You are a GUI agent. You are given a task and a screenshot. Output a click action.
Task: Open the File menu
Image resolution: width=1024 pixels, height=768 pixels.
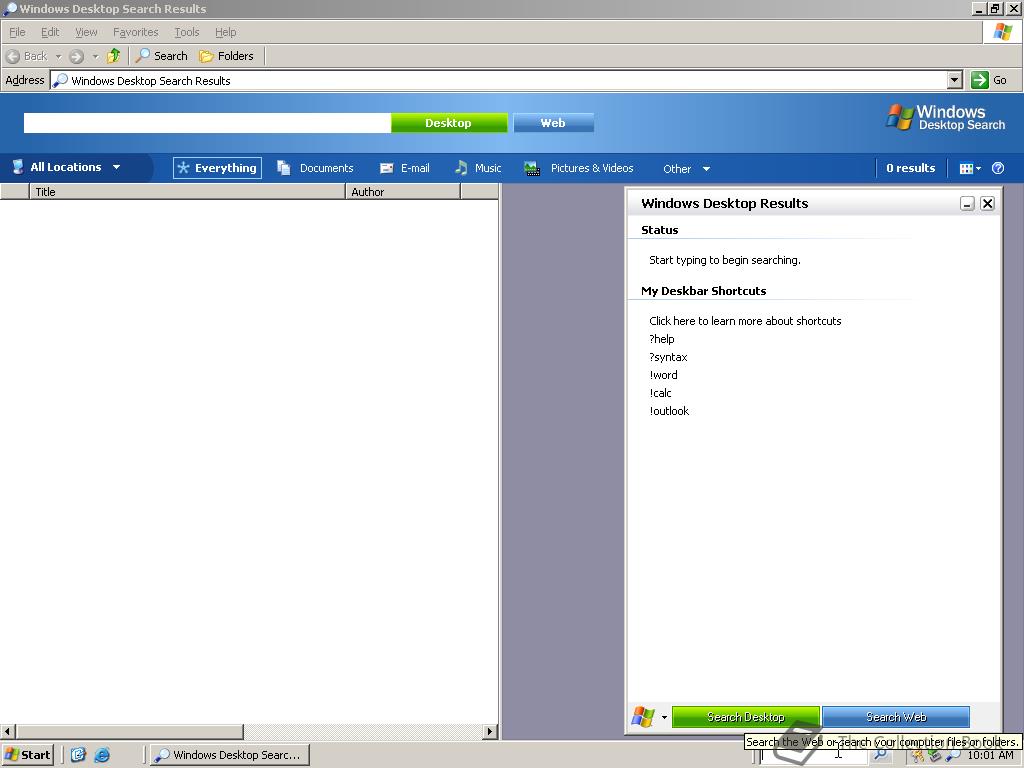17,32
